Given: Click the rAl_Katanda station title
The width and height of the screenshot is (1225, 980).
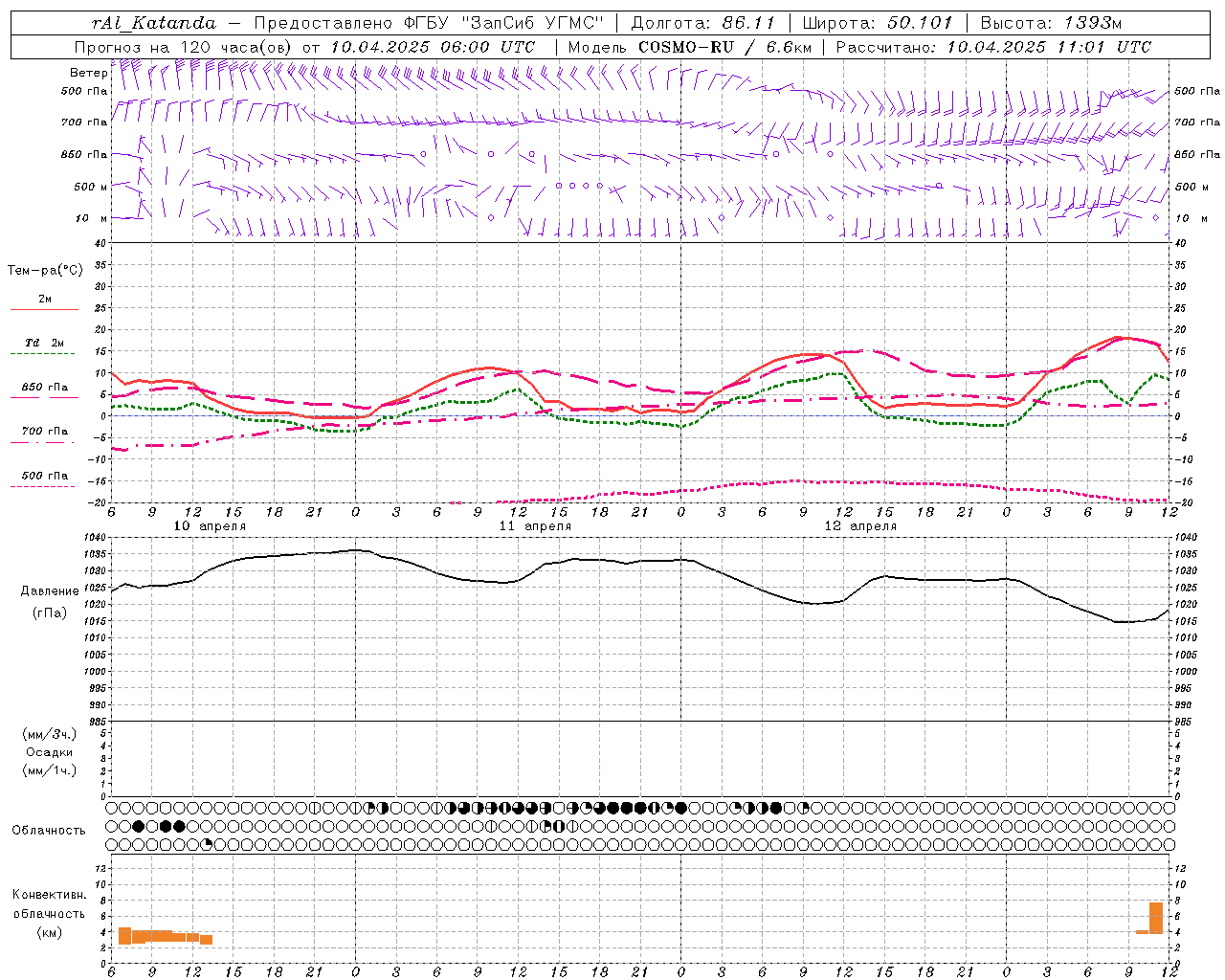Looking at the screenshot, I should pos(154,23).
